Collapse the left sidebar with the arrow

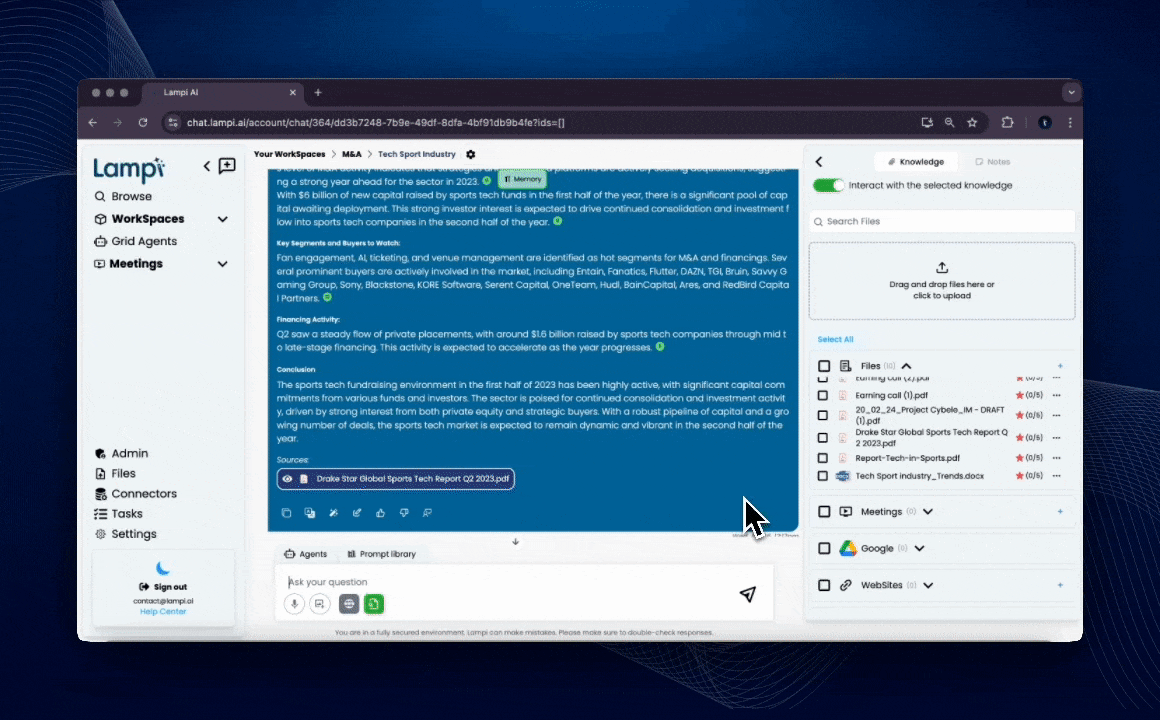pyautogui.click(x=207, y=166)
